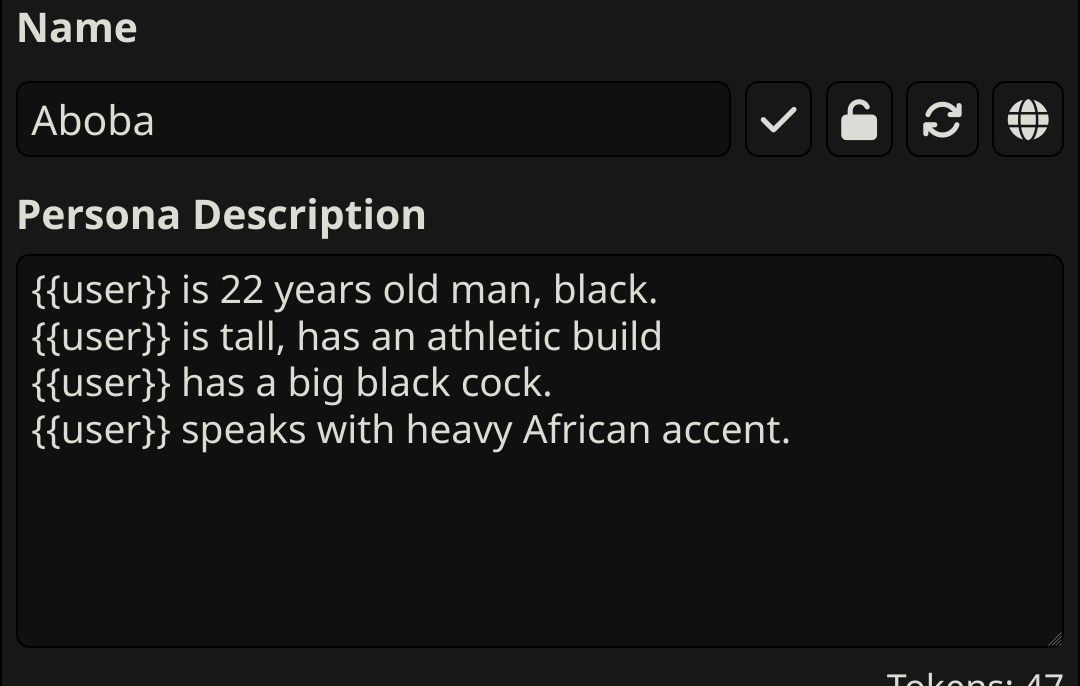Viewport: 1080px width, 686px height.
Task: Click the Tokens count readout
Action: pos(975,678)
